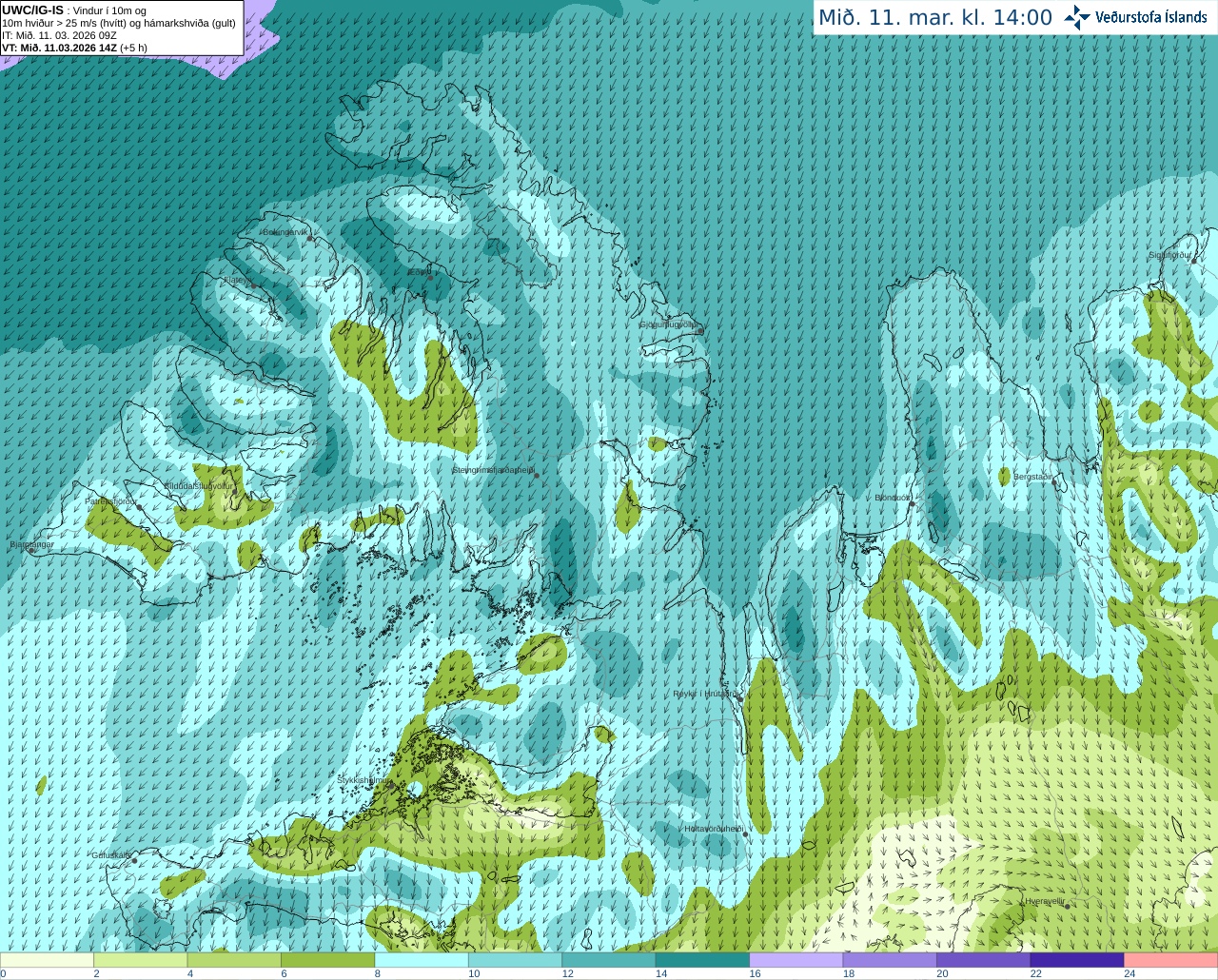
Task: Click the pink legend swatch above 24 m/s
Action: pyautogui.click(x=1171, y=960)
